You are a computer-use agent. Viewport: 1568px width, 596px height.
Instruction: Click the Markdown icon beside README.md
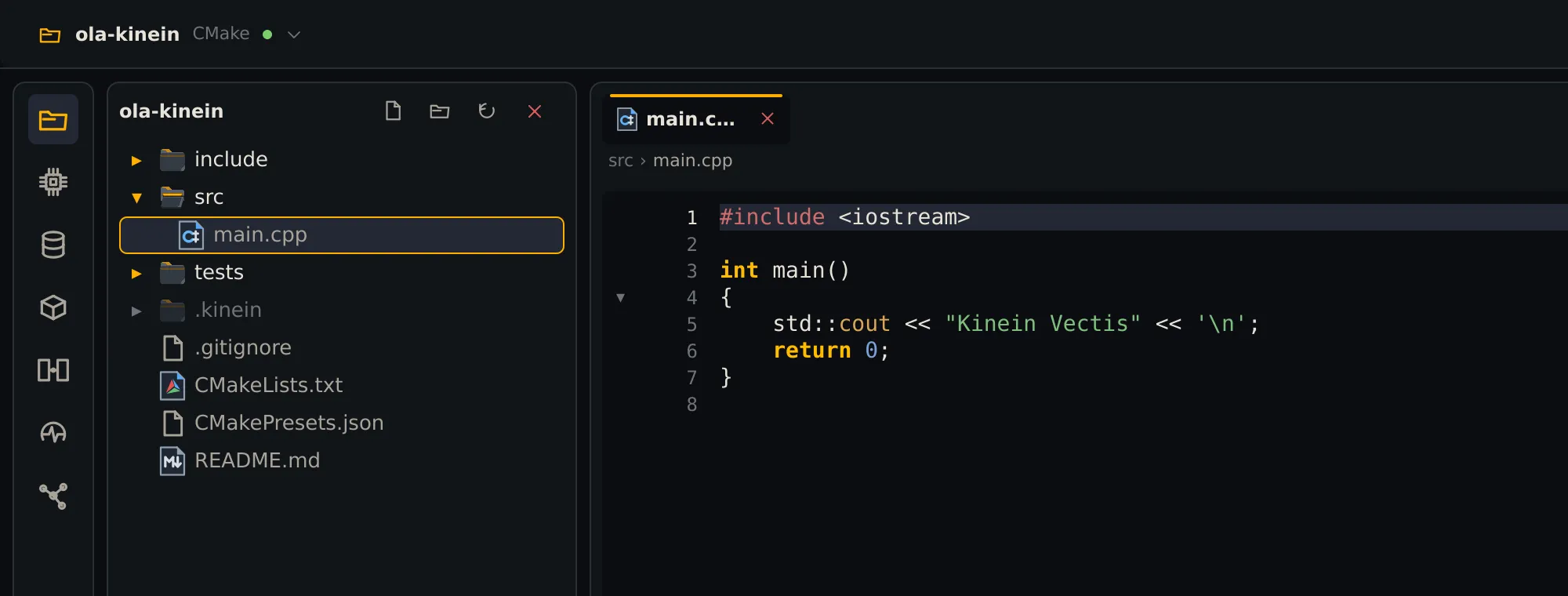click(172, 460)
